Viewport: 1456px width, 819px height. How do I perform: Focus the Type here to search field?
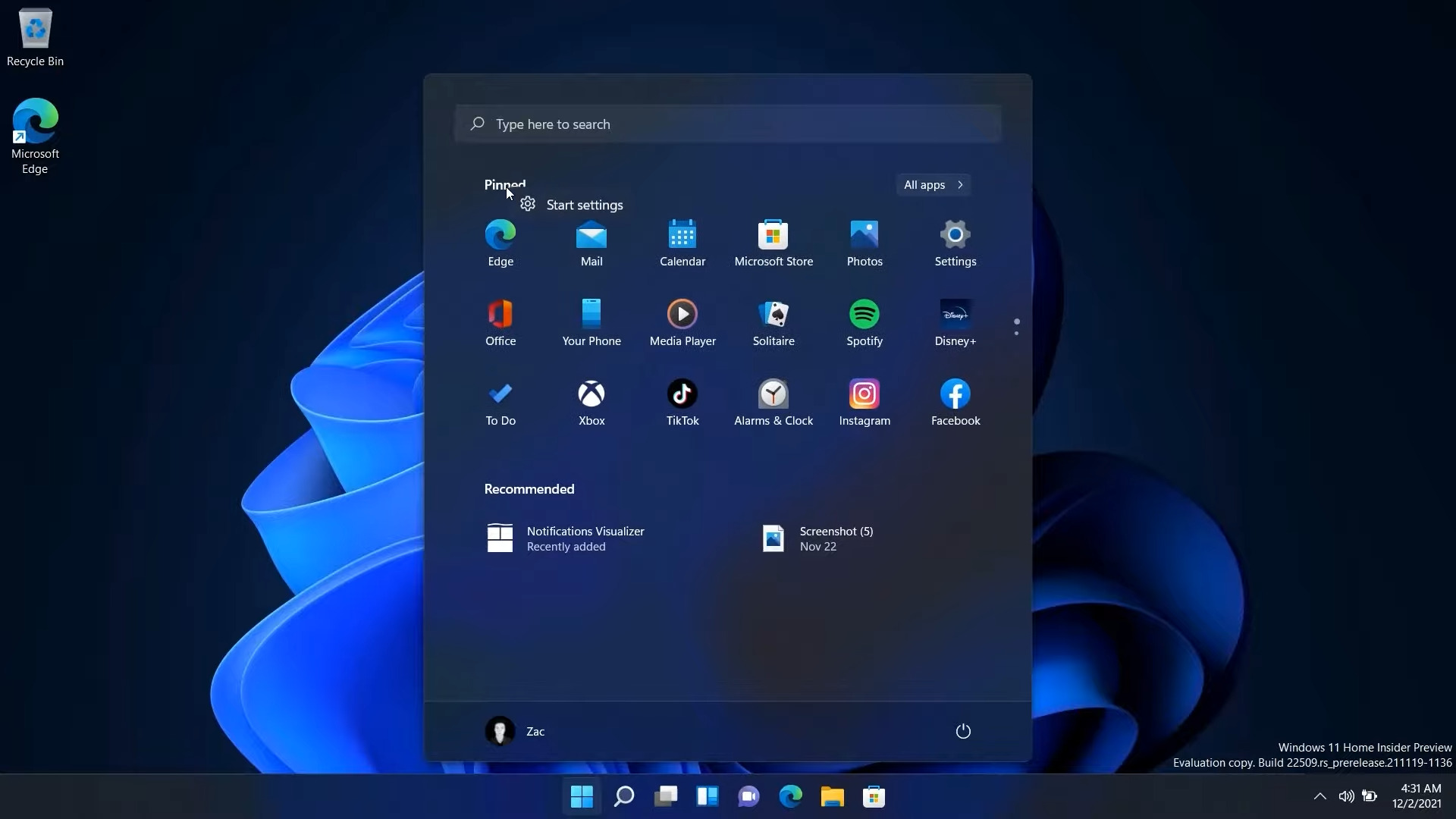(x=728, y=124)
